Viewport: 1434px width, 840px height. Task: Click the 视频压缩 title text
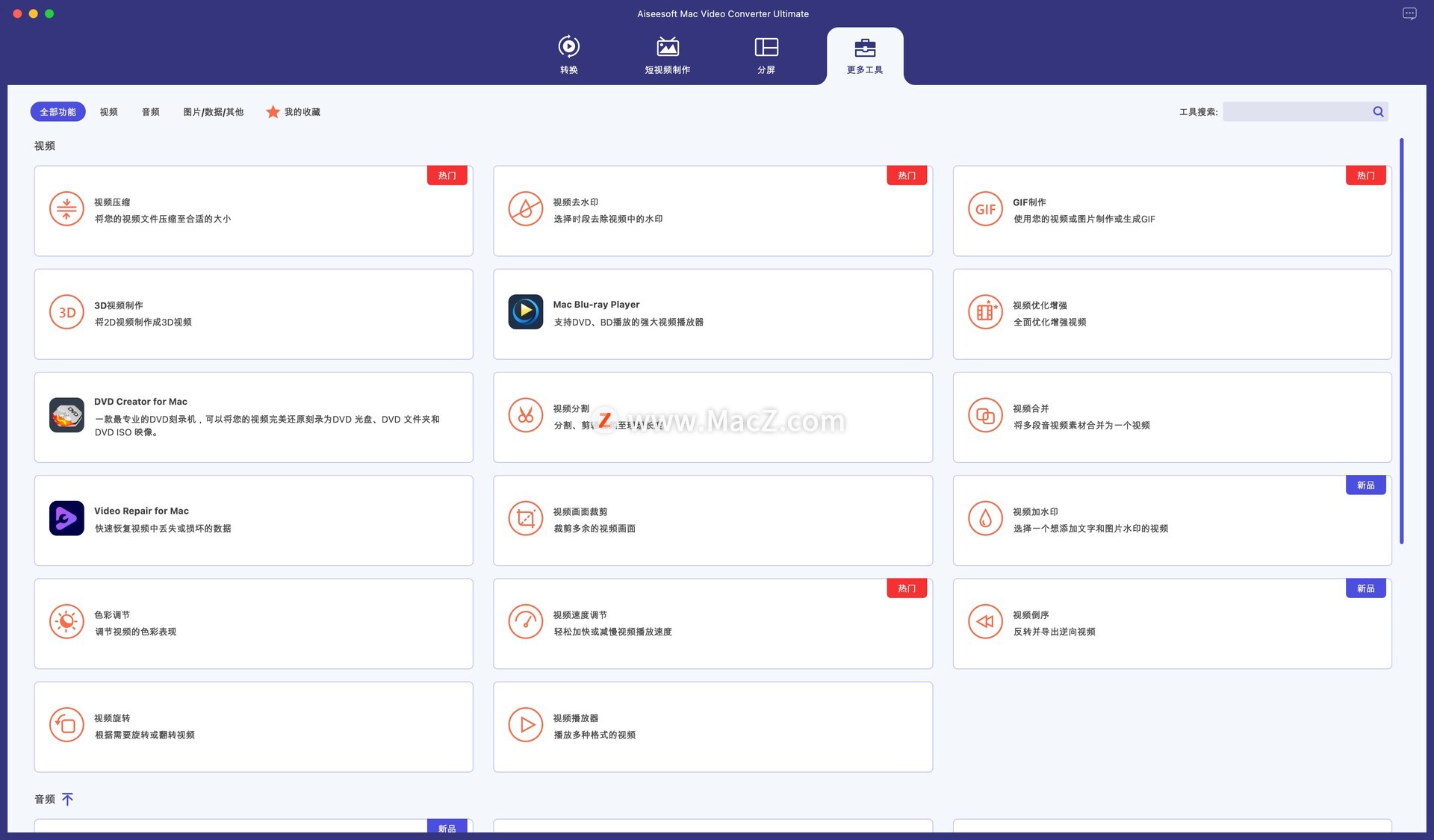[112, 202]
